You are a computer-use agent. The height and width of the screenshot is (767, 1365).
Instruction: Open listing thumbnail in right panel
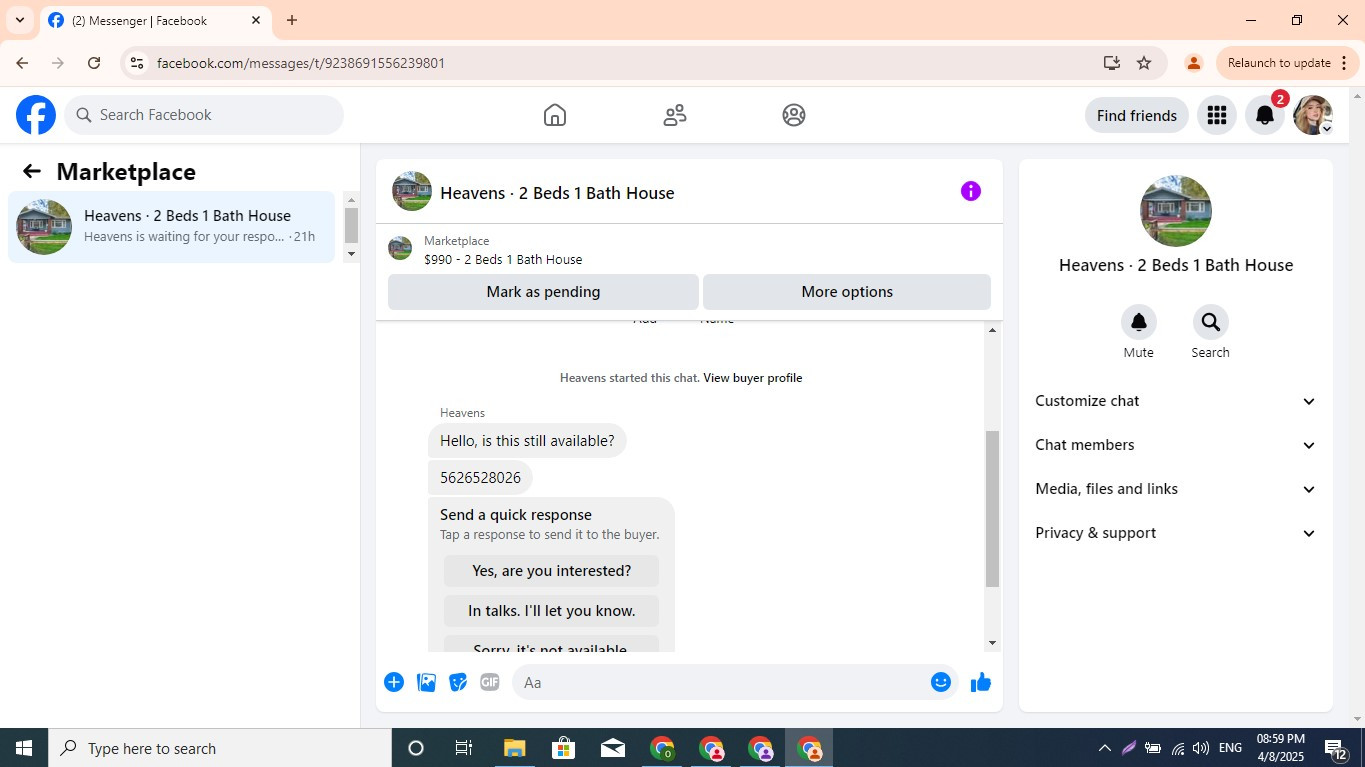(1176, 211)
